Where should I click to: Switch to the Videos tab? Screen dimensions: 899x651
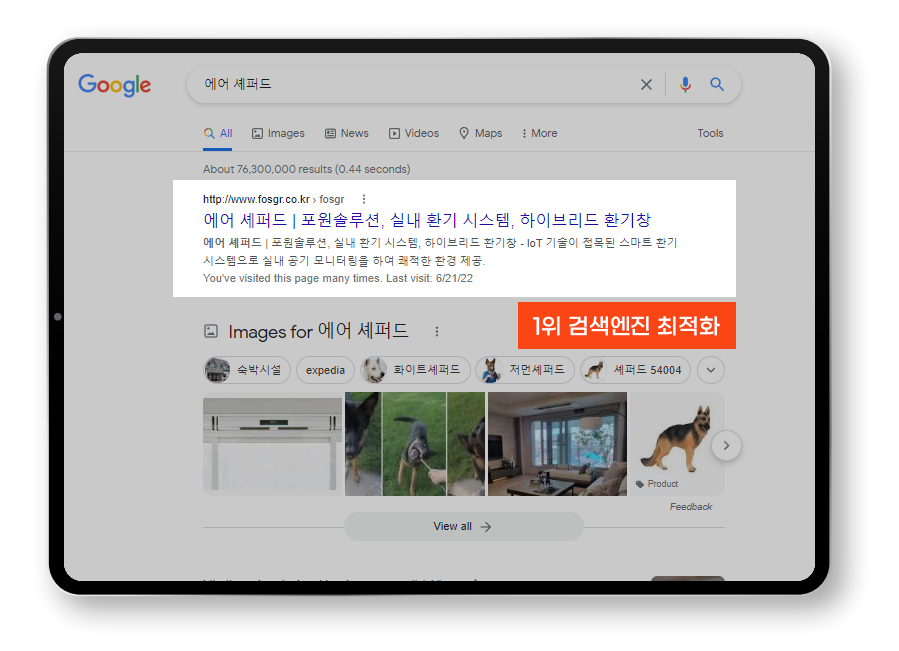pyautogui.click(x=414, y=133)
